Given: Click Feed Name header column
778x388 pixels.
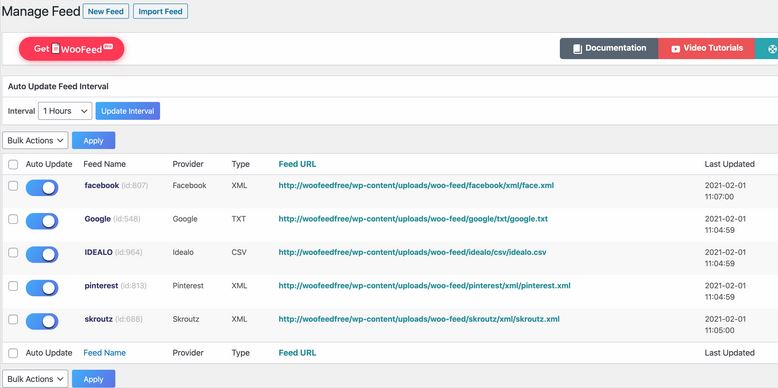Looking at the screenshot, I should (x=105, y=164).
